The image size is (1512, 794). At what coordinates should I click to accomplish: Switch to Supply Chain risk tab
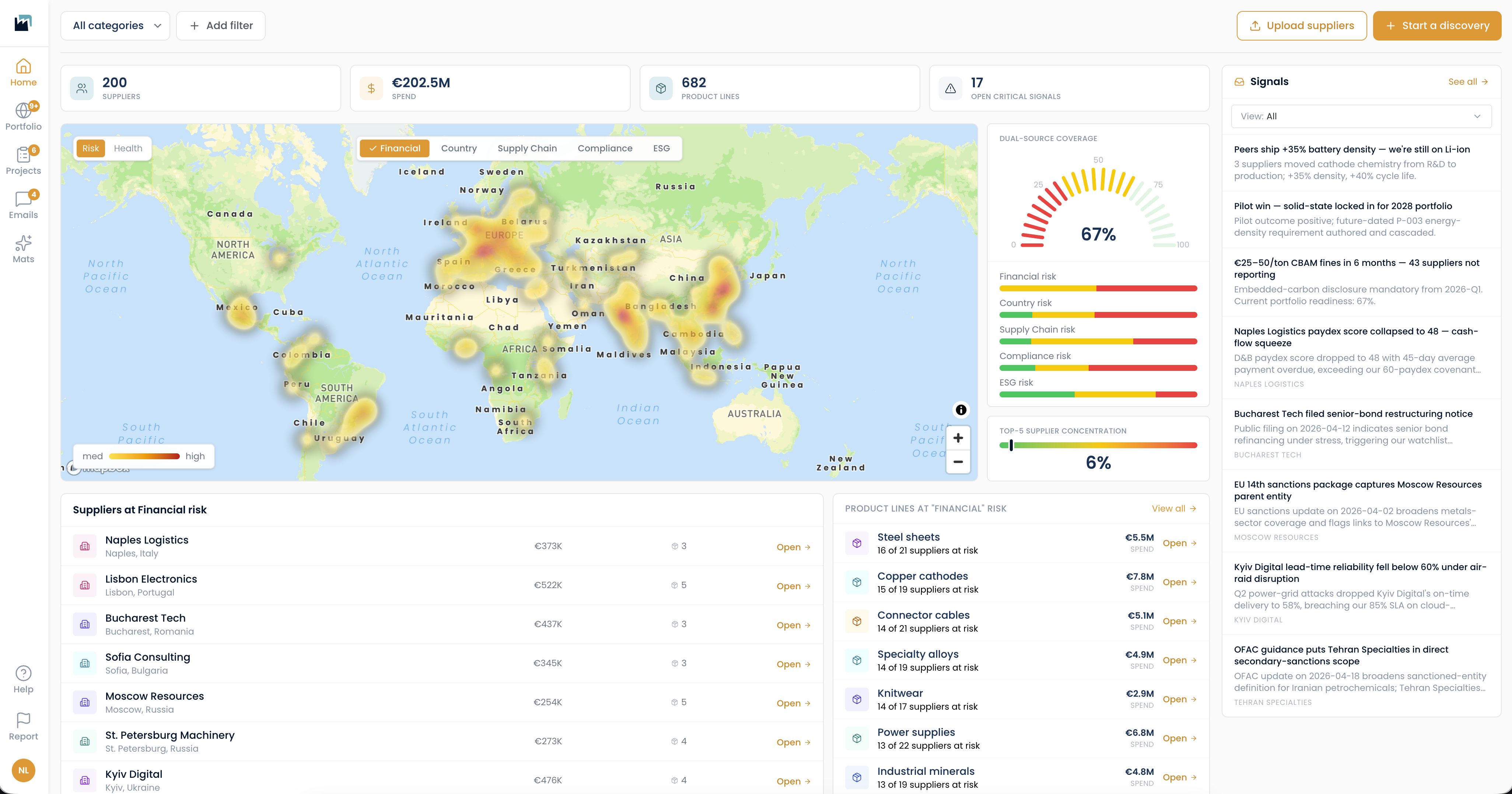(527, 148)
